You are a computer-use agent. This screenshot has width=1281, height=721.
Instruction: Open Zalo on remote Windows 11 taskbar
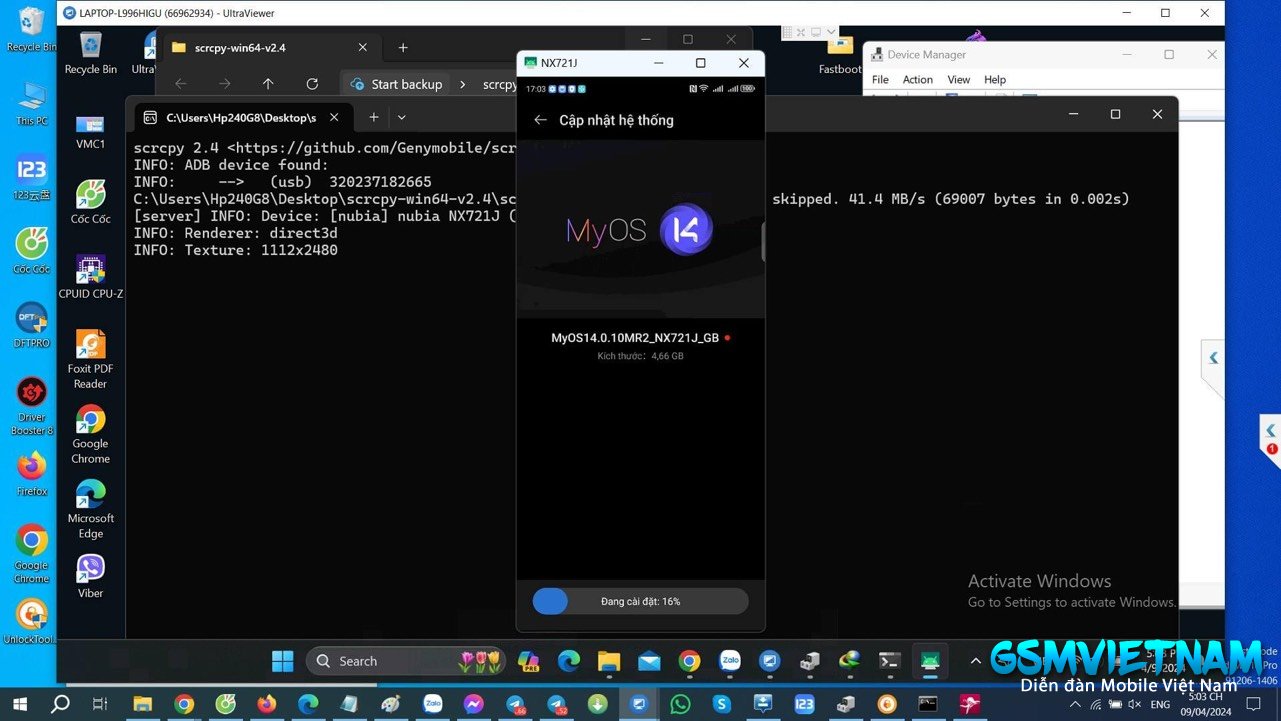click(730, 661)
